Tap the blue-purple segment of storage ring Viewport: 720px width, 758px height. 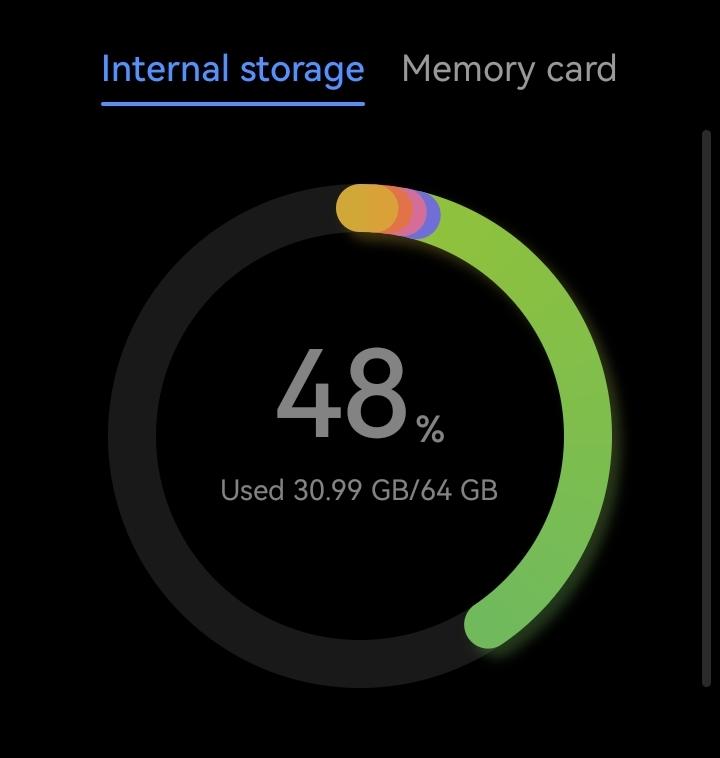point(431,215)
